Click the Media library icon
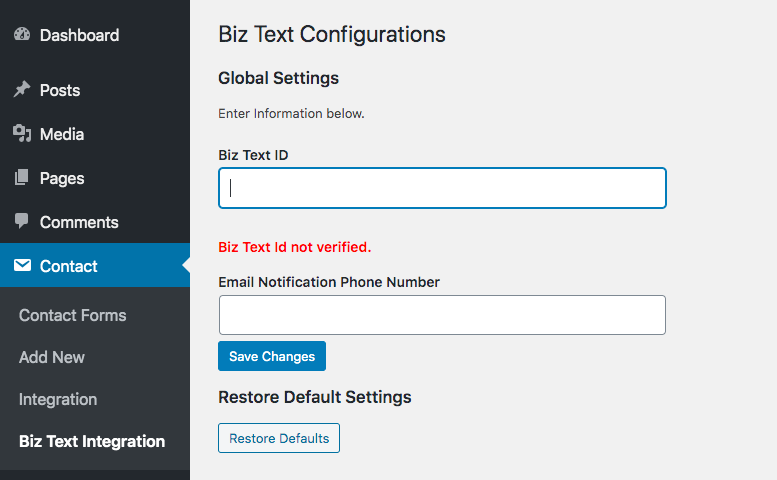This screenshot has height=480, width=777. pos(22,133)
